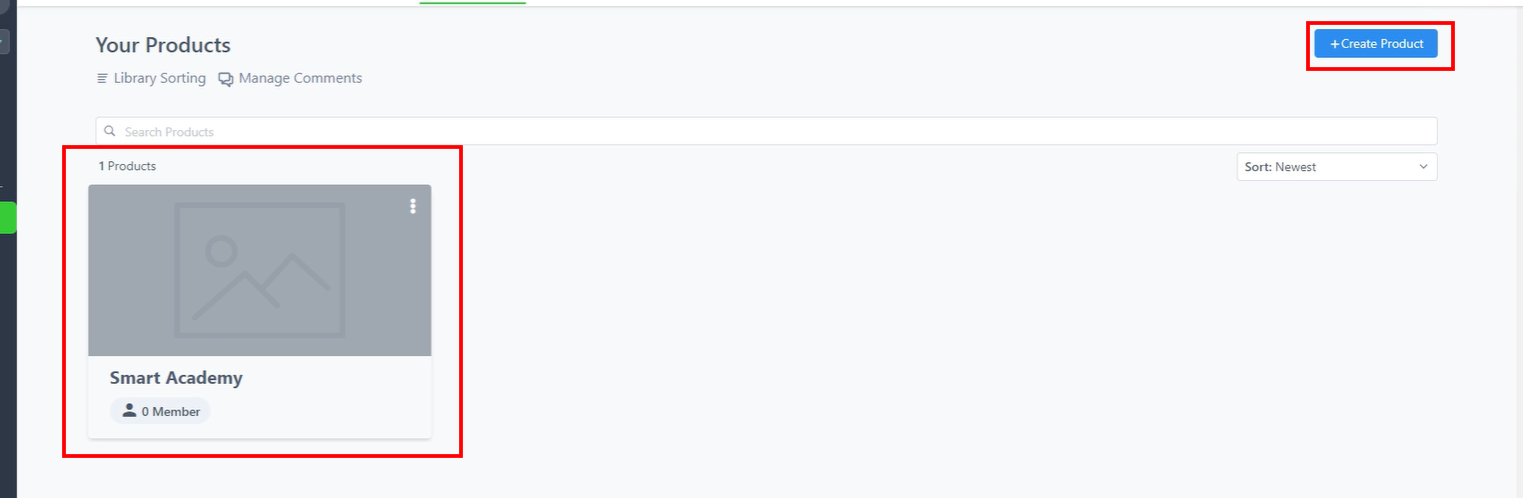
Task: Open the Smart Academy product title
Action: coord(176,378)
